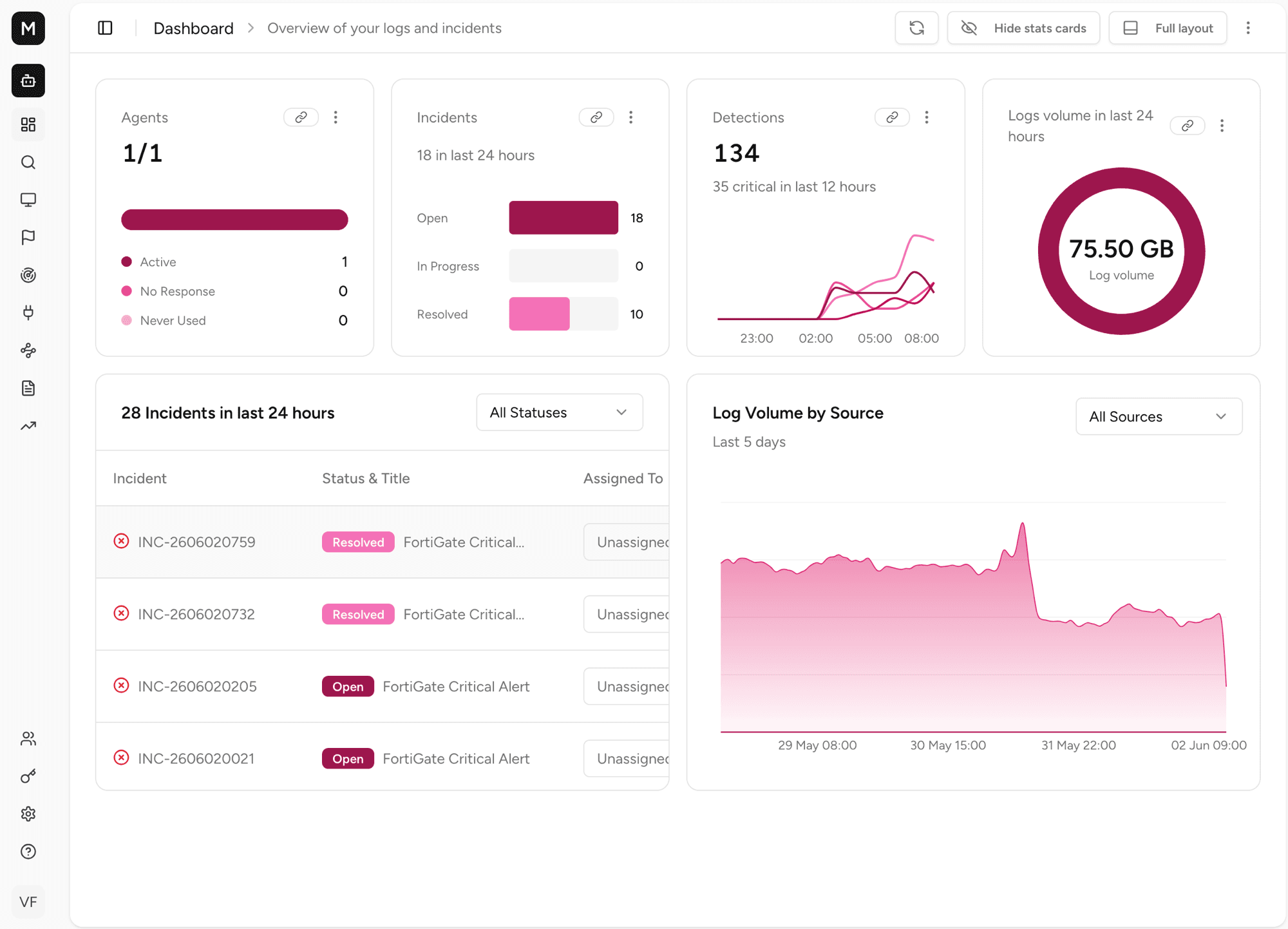This screenshot has height=929, width=1288.
Task: Click the Resolved incidents bar
Action: tap(539, 314)
